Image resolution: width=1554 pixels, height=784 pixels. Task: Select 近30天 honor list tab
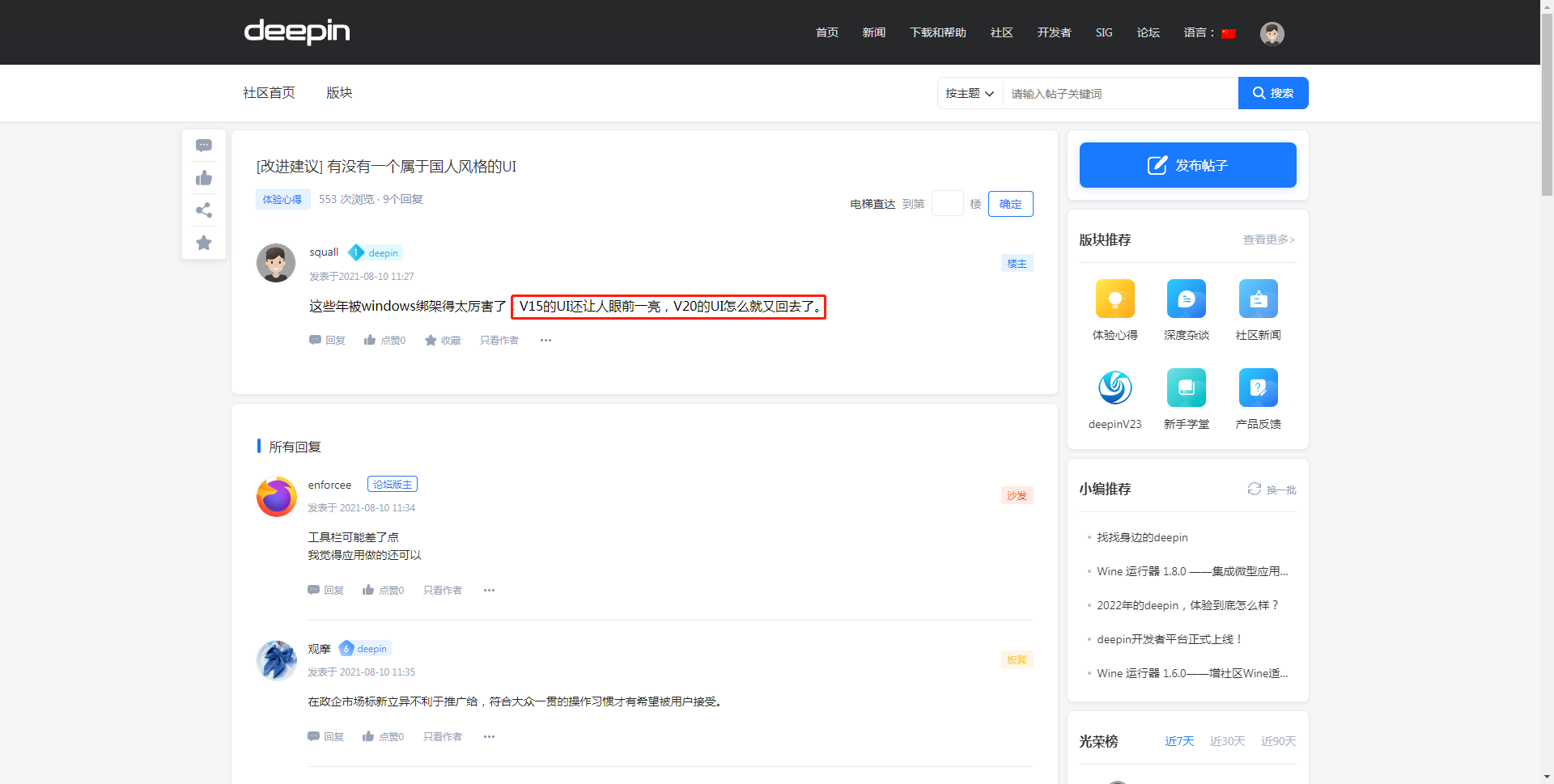coord(1227,742)
